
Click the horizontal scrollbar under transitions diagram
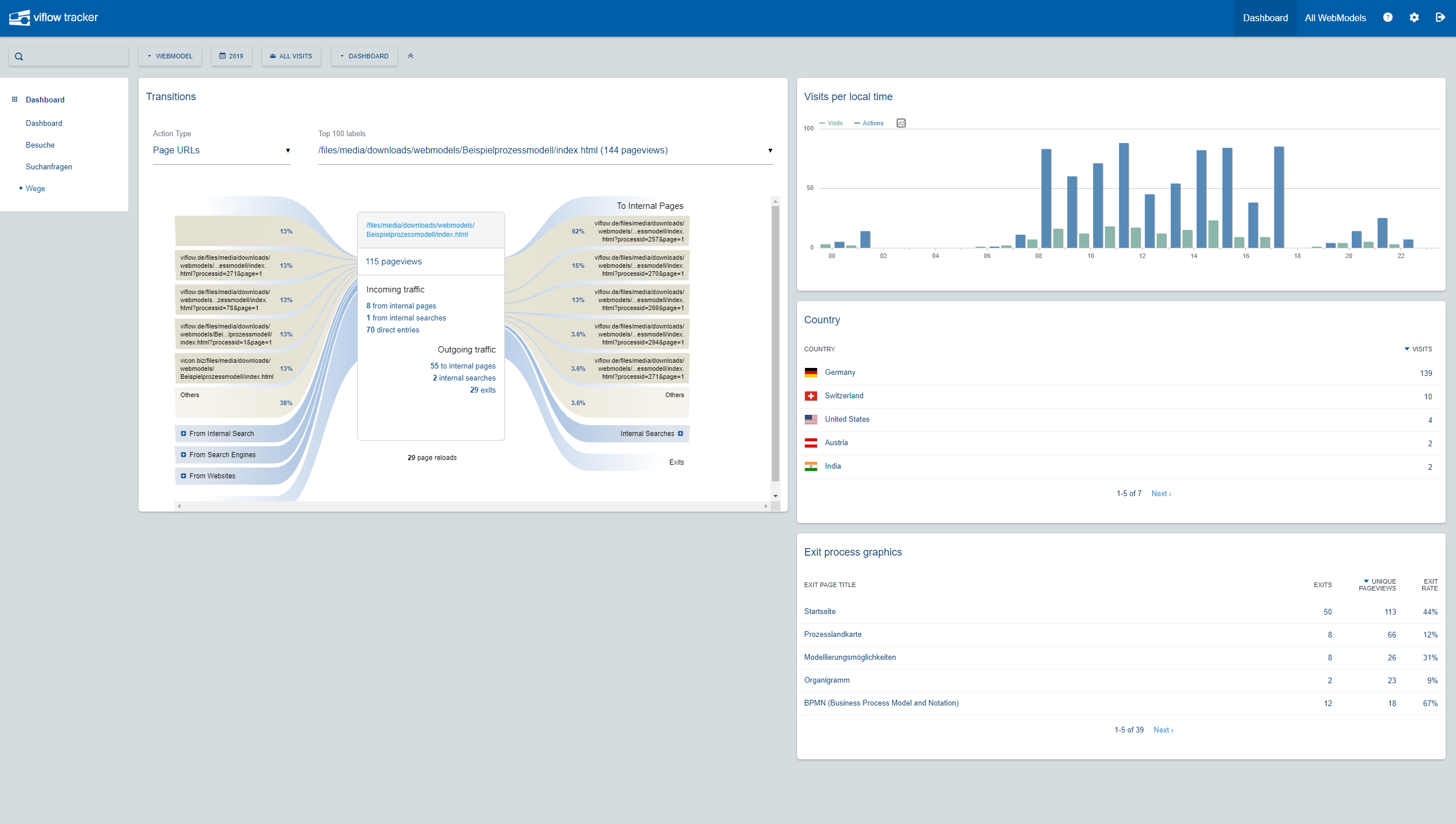click(x=472, y=506)
